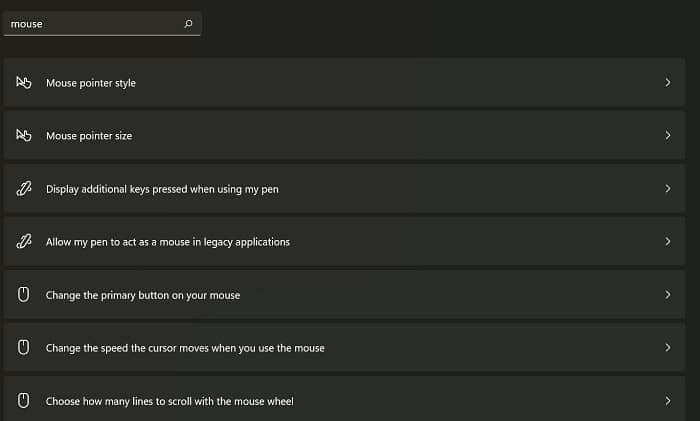Expand the mouse wheel scroll chevron

click(x=667, y=401)
